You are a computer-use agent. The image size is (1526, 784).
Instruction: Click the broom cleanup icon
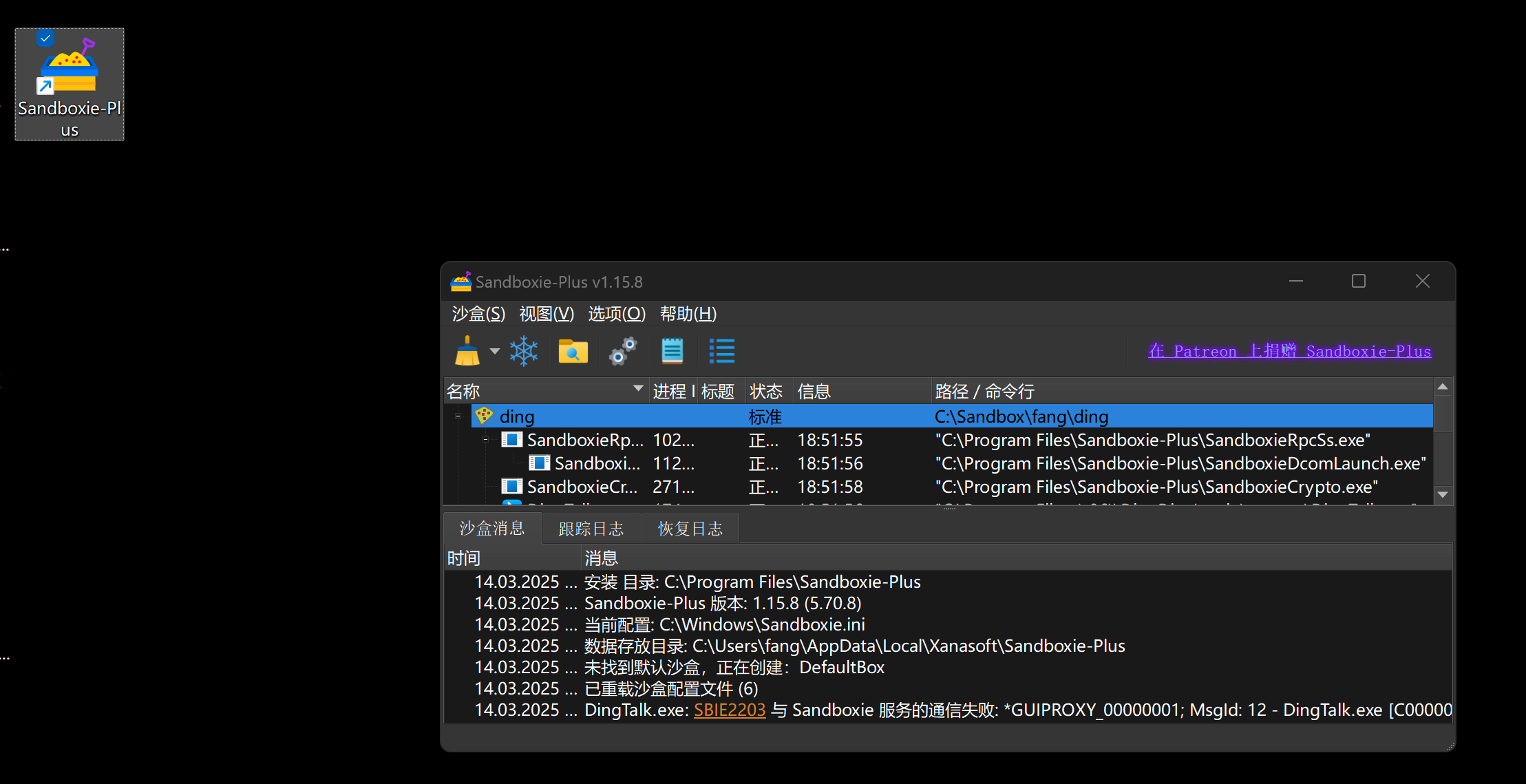pos(467,351)
